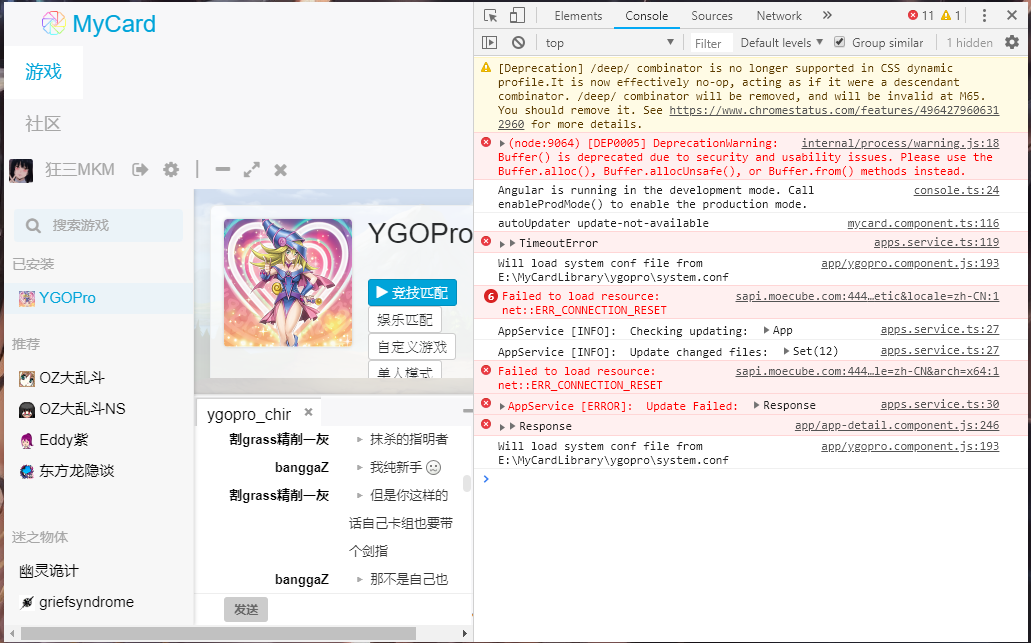Click the red error count icon

913,15
